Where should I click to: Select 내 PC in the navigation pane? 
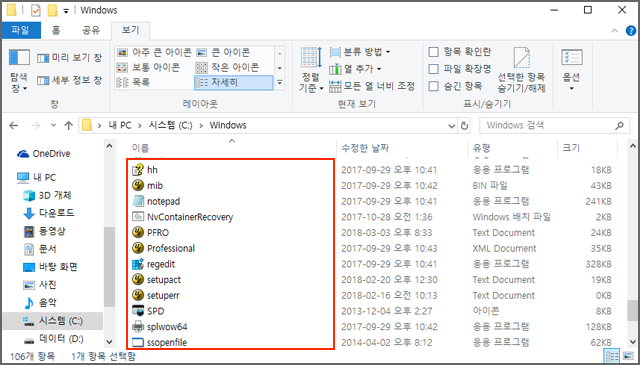point(37,177)
